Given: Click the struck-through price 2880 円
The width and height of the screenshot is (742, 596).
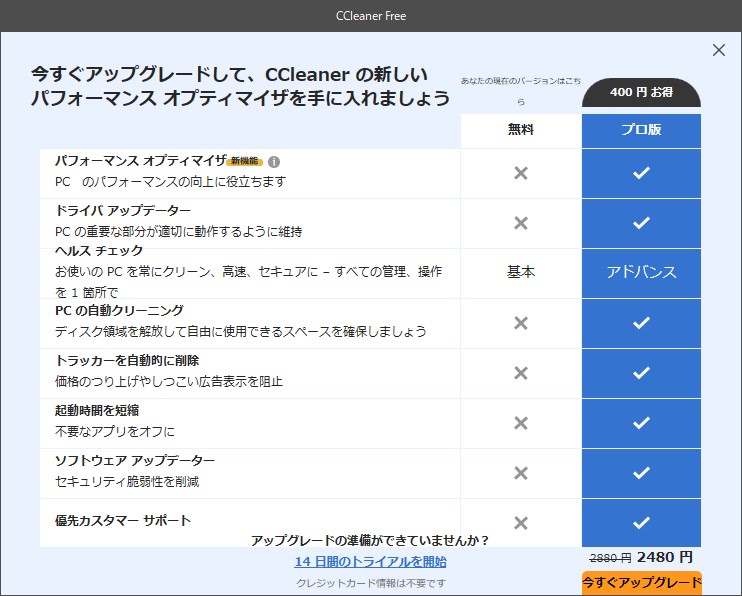Looking at the screenshot, I should [610, 559].
